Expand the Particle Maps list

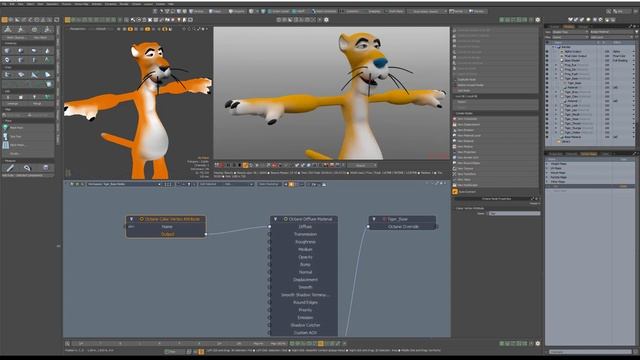click(x=547, y=177)
